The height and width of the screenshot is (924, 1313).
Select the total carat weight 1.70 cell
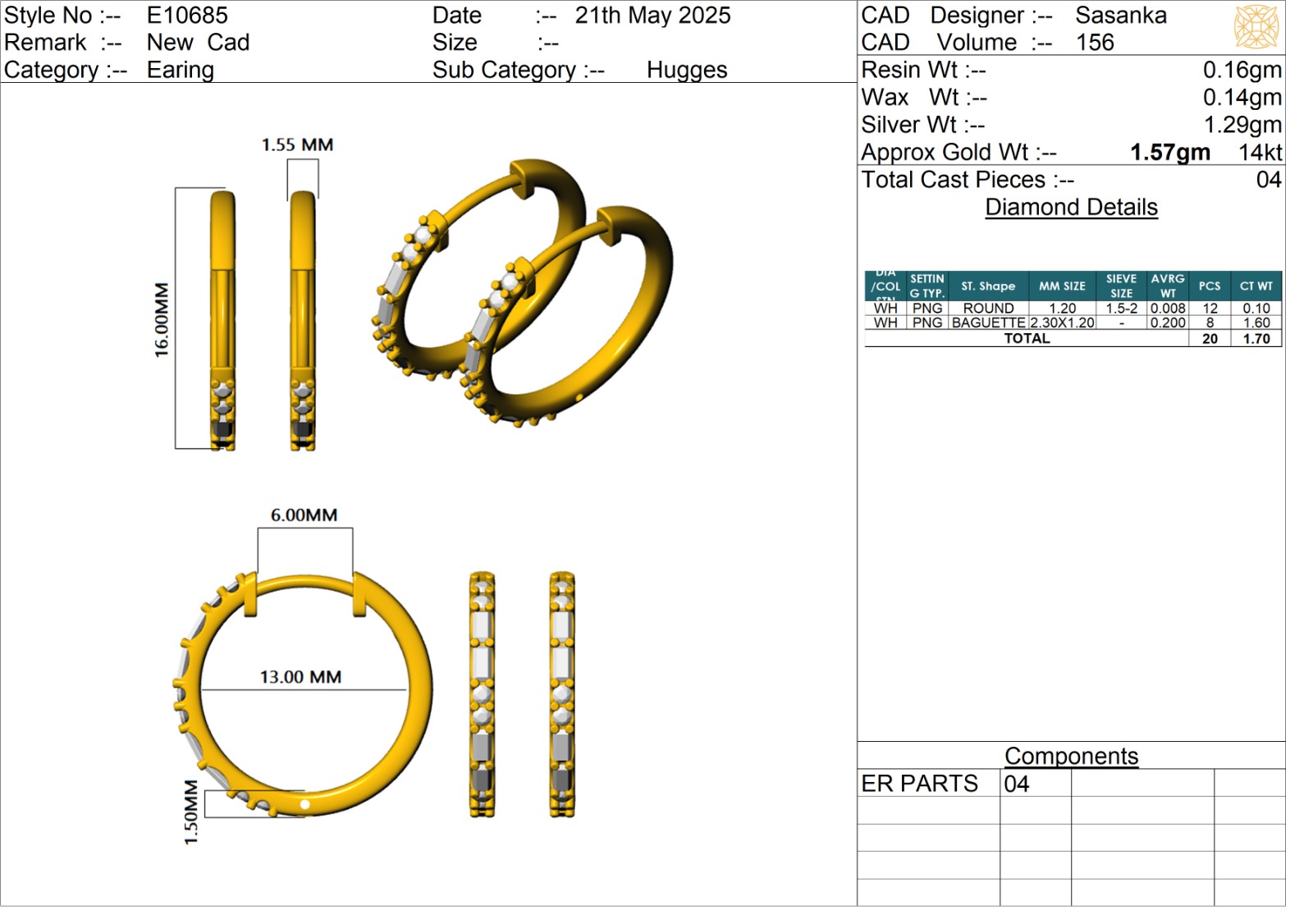(1256, 338)
